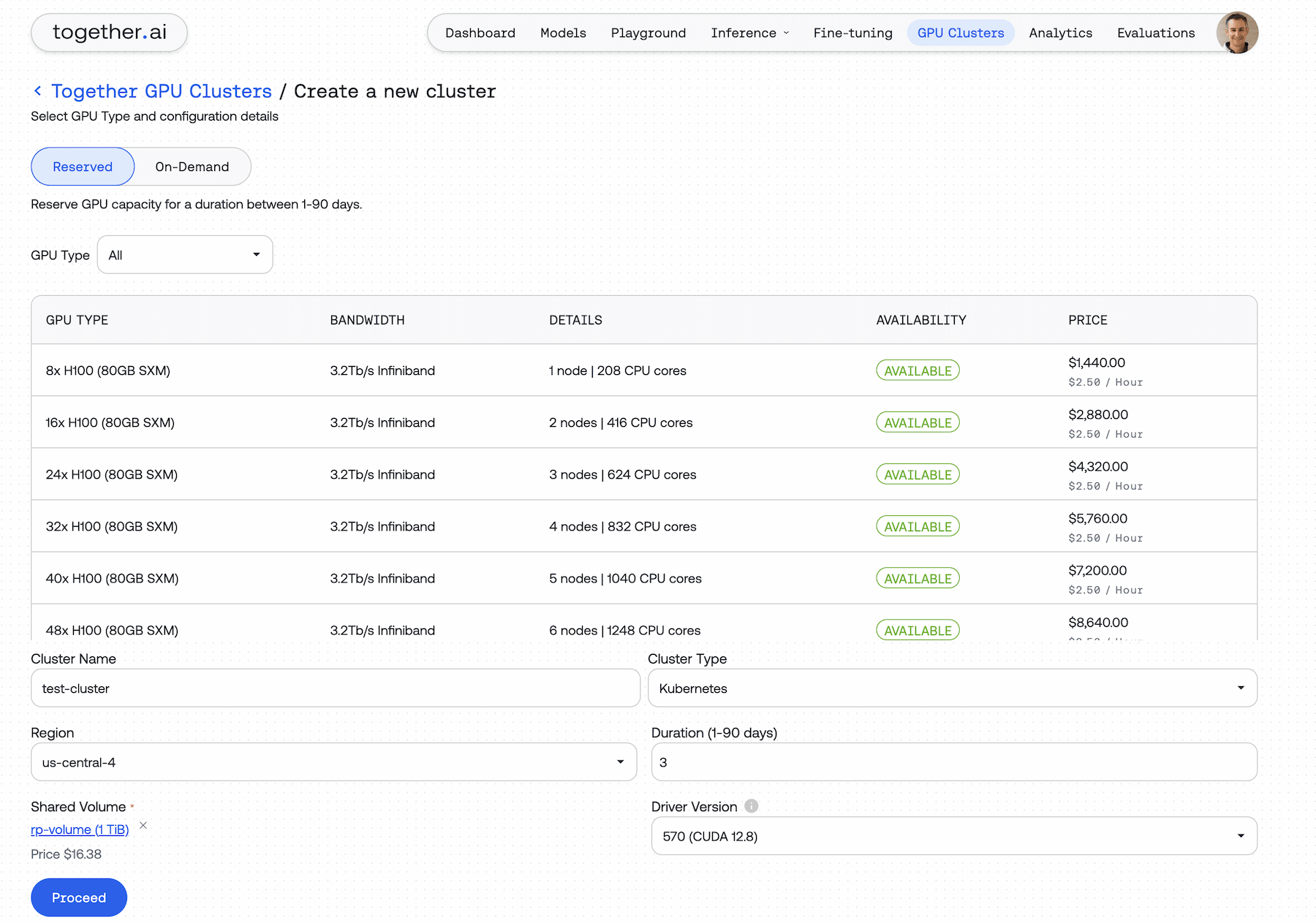Open the GPU Type filter dropdown
The height and width of the screenshot is (923, 1316).
[x=185, y=255]
